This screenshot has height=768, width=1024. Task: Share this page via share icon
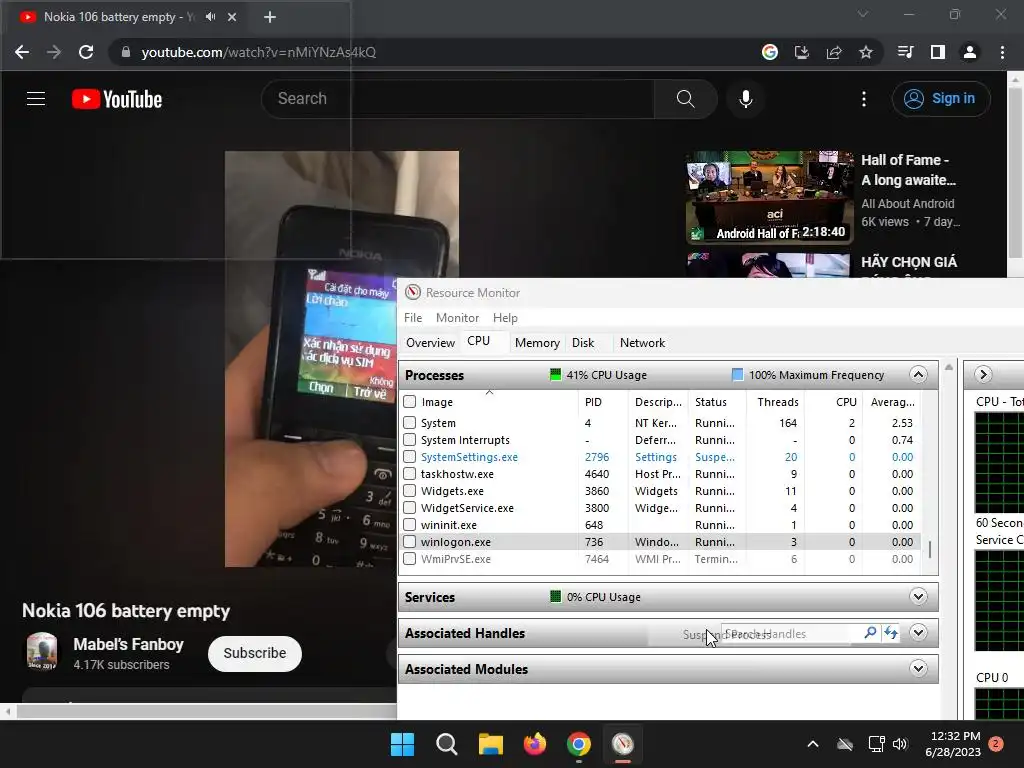[834, 52]
